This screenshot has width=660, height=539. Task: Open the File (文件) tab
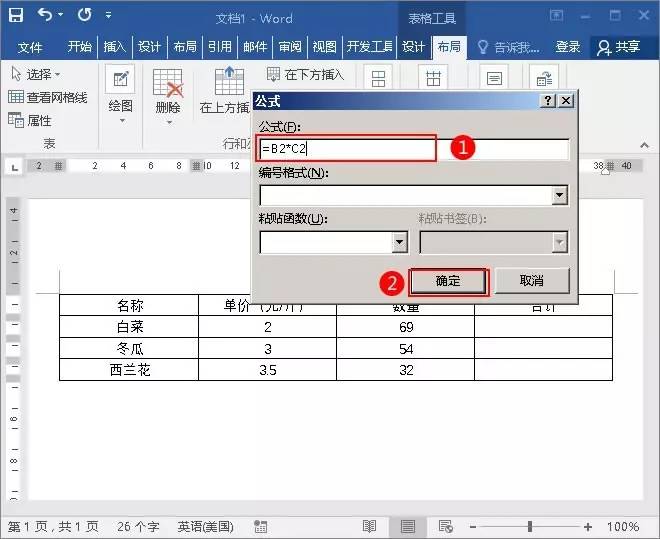pos(30,47)
